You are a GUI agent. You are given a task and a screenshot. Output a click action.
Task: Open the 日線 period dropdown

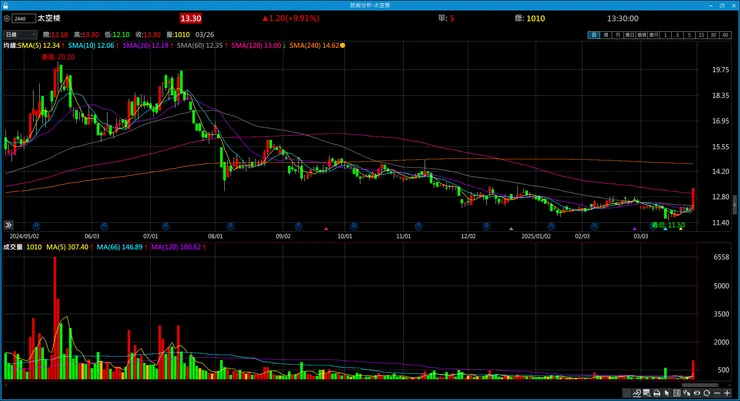pos(20,34)
